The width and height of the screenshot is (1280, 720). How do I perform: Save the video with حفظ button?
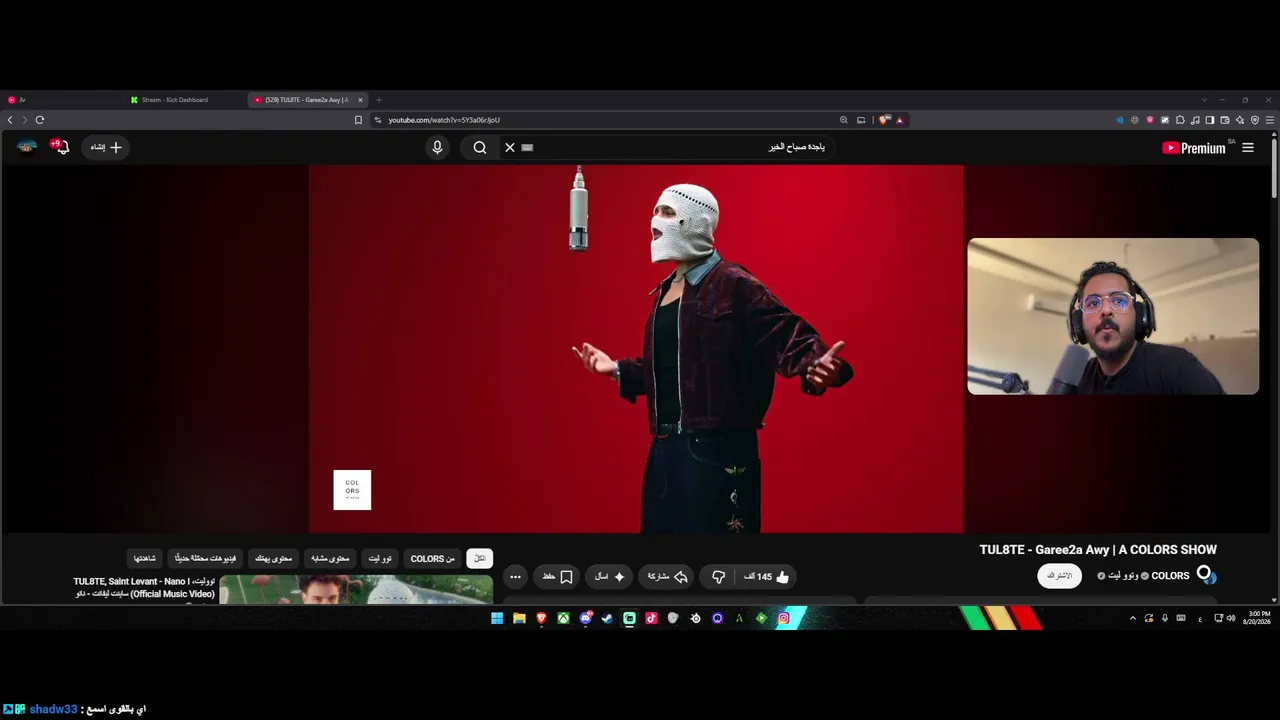click(x=558, y=577)
